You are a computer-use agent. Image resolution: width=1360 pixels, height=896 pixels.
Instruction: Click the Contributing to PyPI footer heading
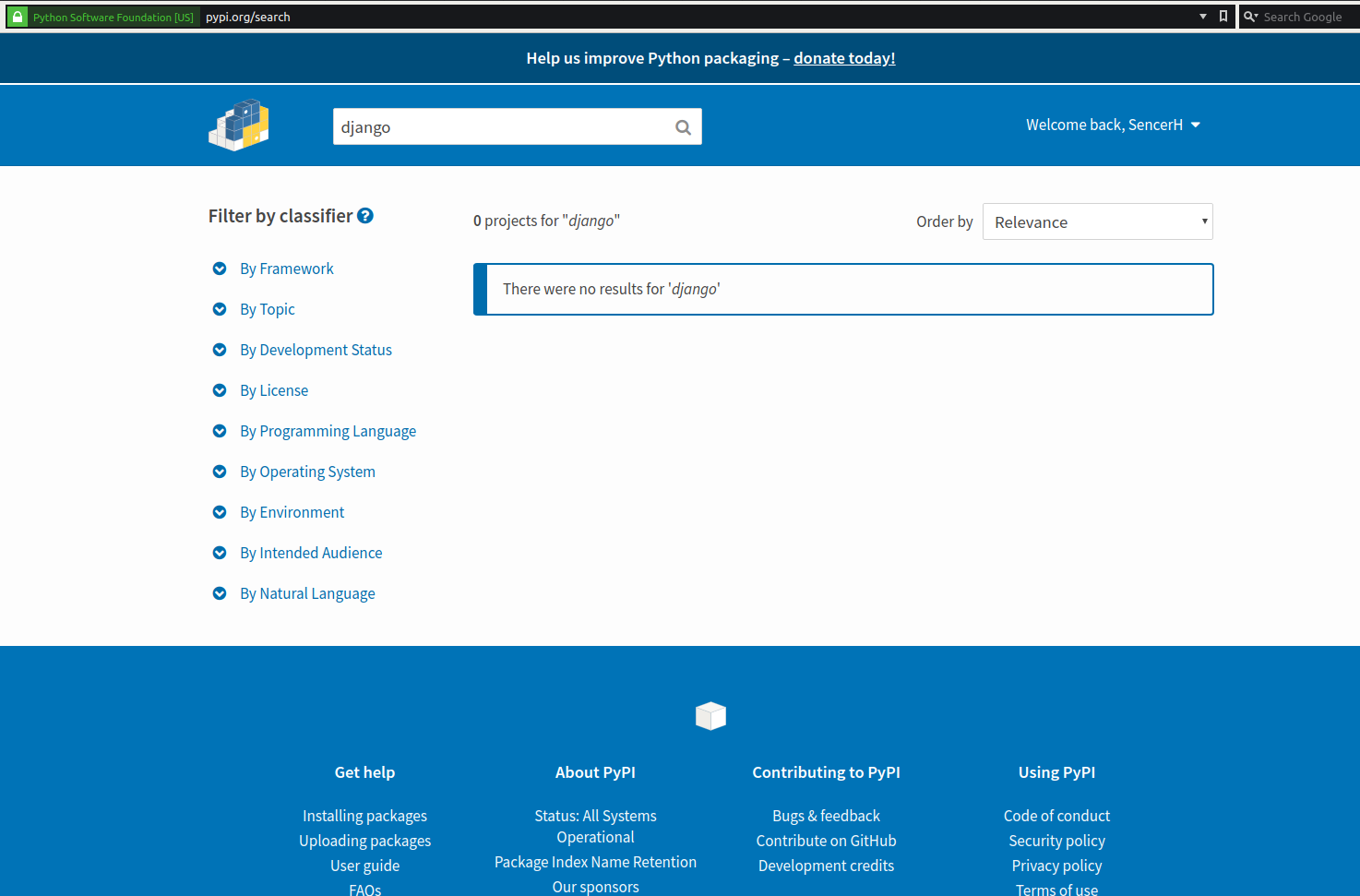click(826, 772)
